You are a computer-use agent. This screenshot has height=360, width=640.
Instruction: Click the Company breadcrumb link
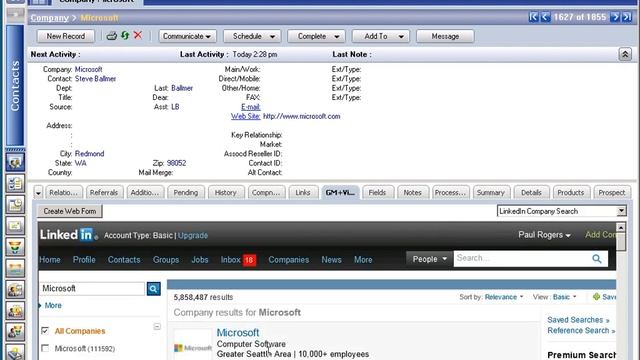pyautogui.click(x=50, y=18)
